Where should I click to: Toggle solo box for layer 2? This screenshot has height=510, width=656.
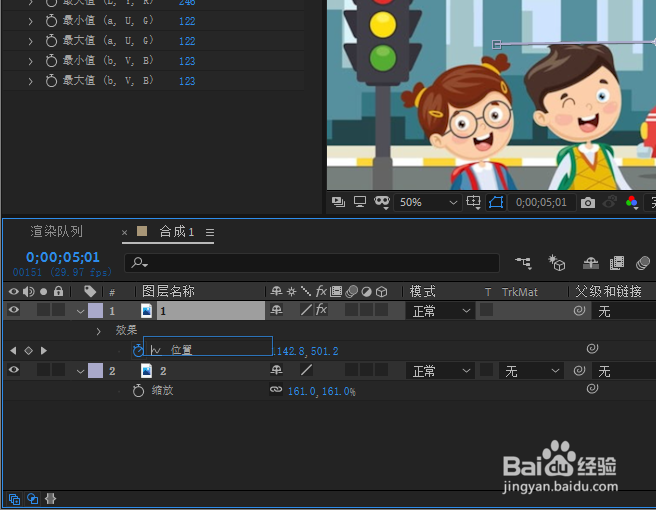(x=44, y=370)
